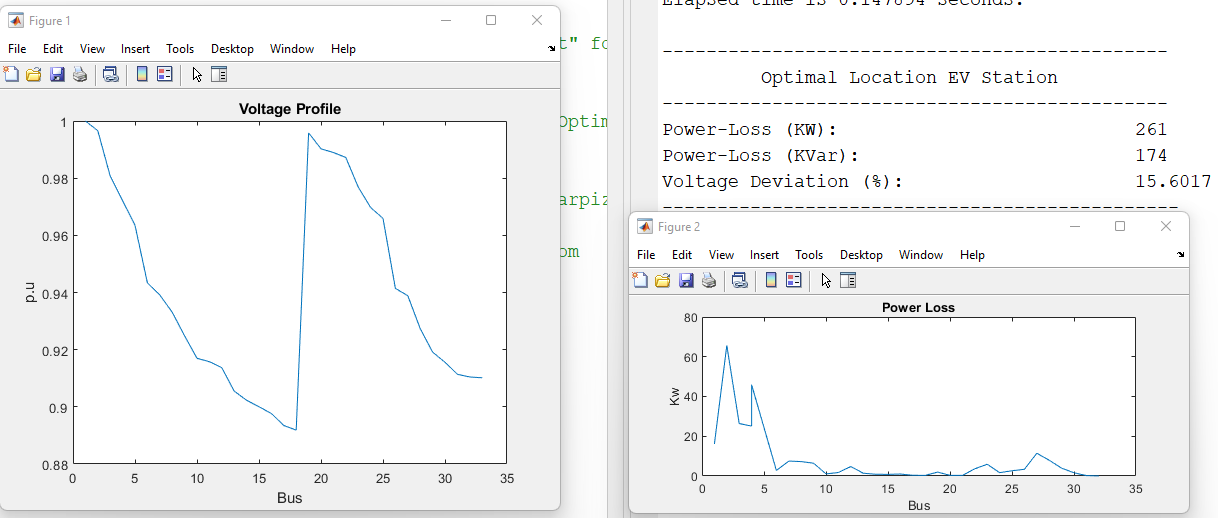Screen dimensions: 1218x518
Task: Click MATLAB logo icon in Figure 1 title bar
Action: point(16,20)
